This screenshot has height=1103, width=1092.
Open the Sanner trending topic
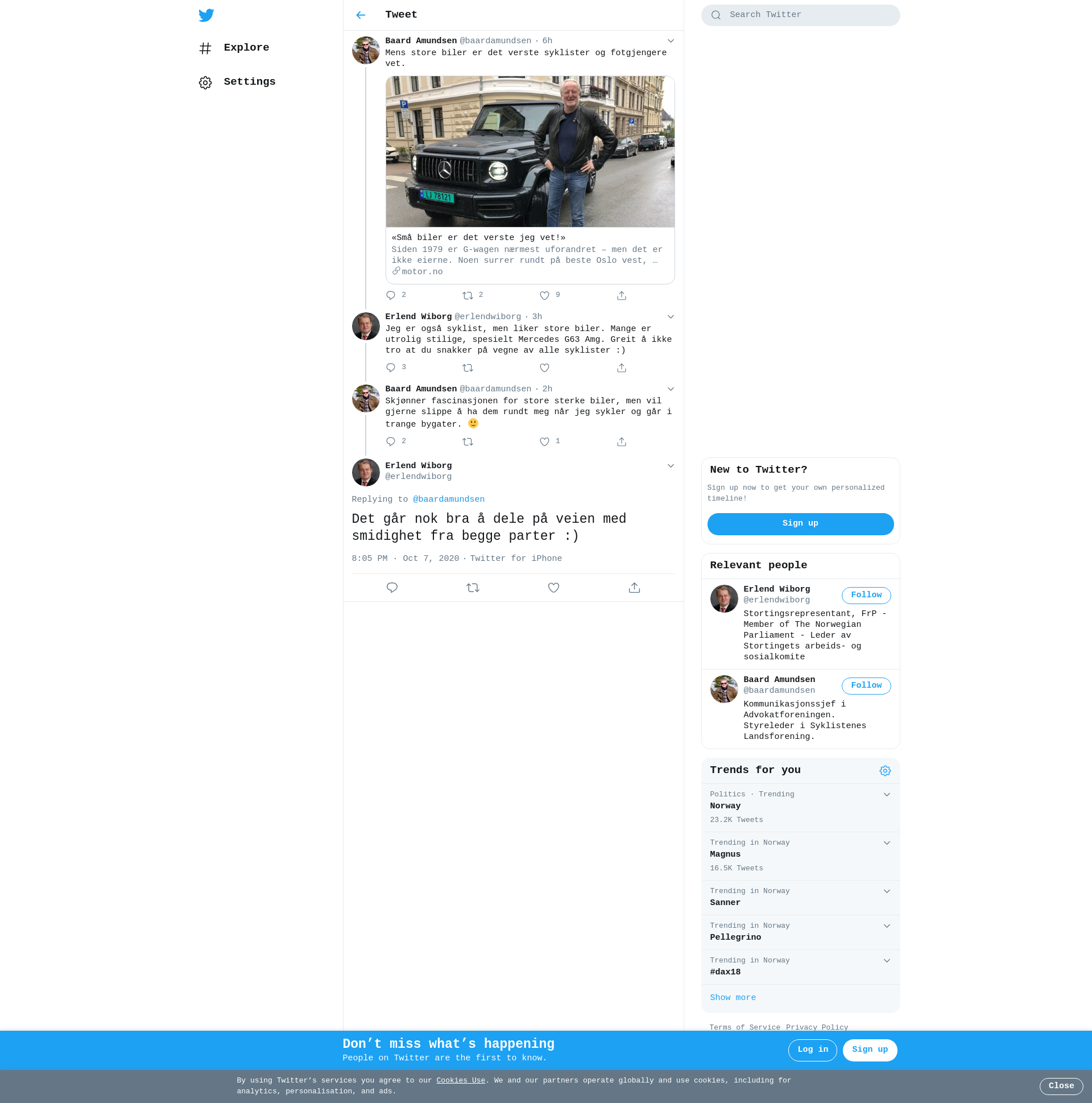tap(800, 898)
